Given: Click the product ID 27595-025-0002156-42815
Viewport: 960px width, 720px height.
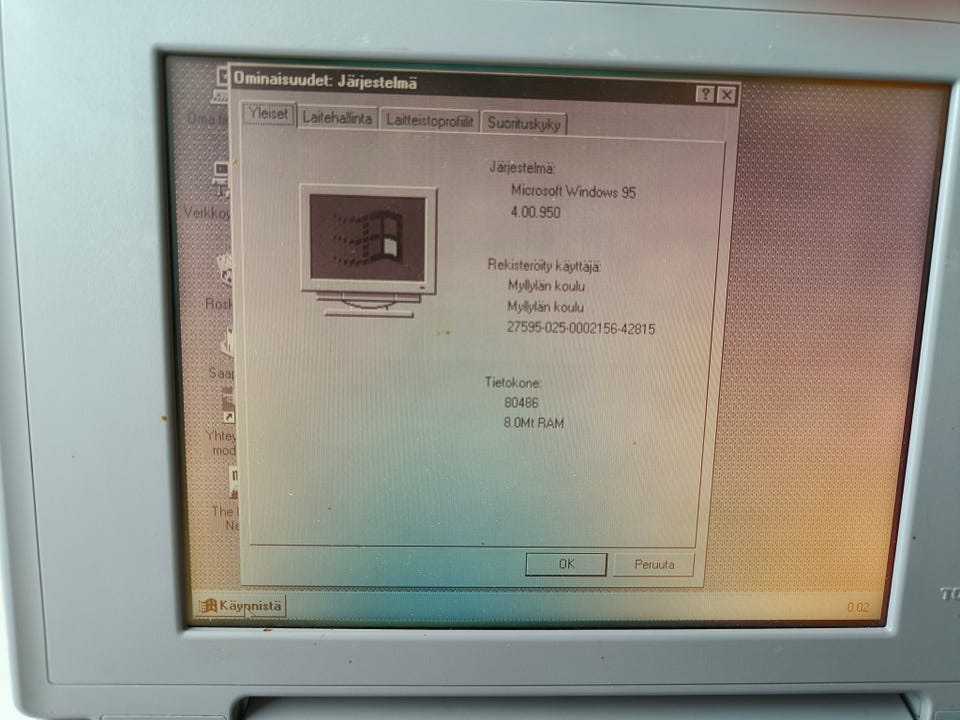Looking at the screenshot, I should 580,328.
